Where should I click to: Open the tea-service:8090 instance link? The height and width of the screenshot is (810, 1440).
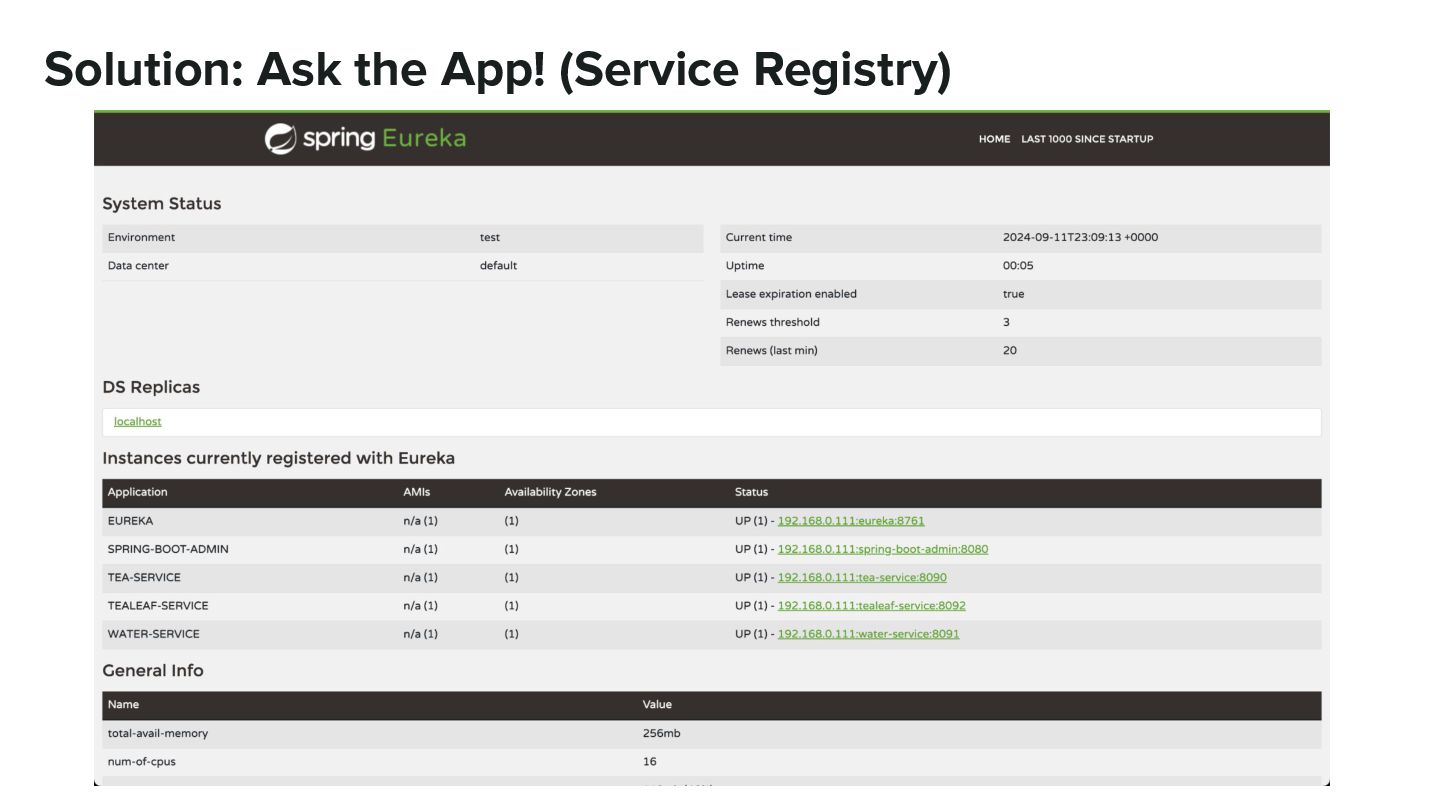(862, 577)
